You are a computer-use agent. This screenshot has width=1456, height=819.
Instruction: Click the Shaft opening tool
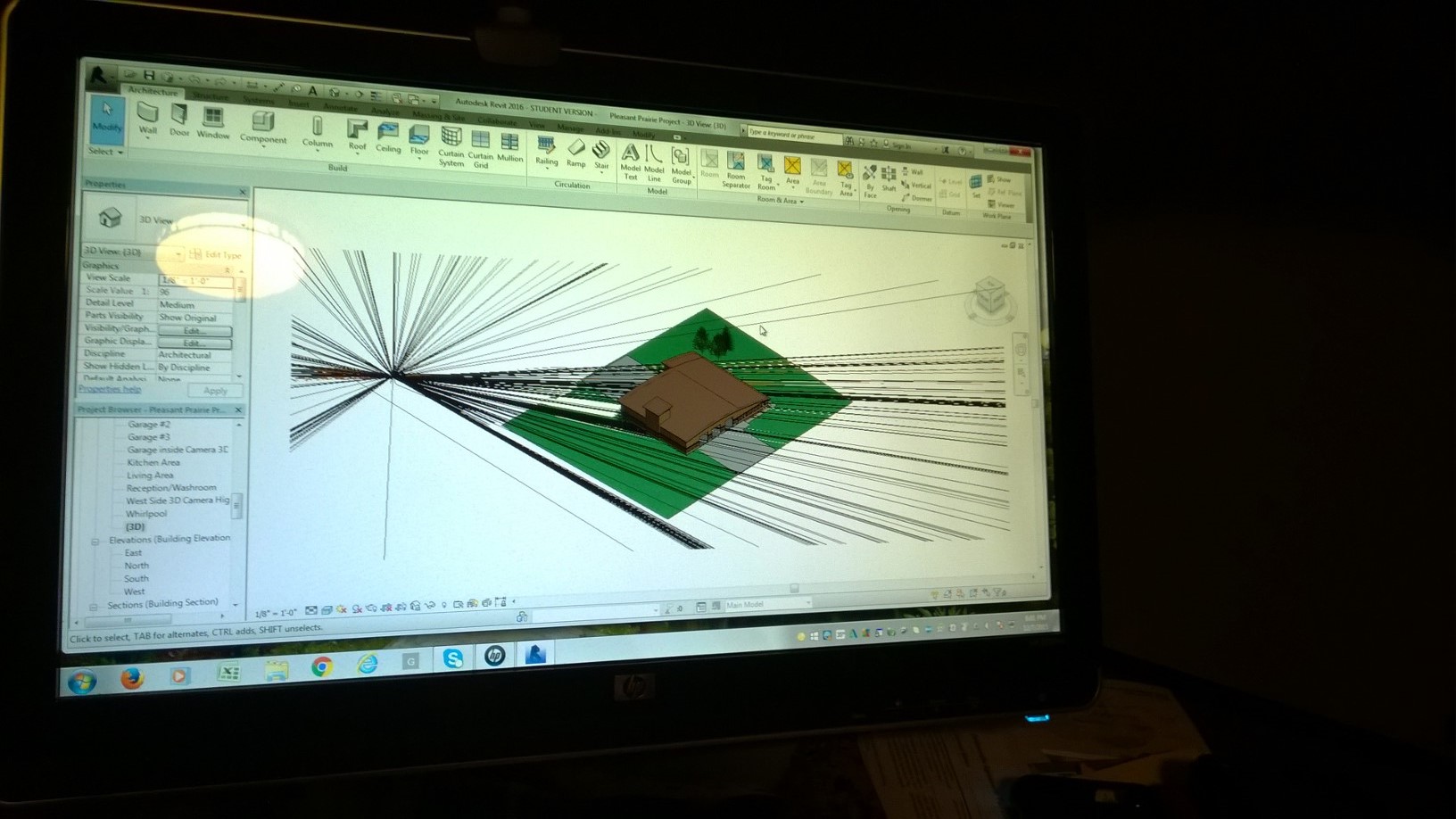click(x=889, y=178)
